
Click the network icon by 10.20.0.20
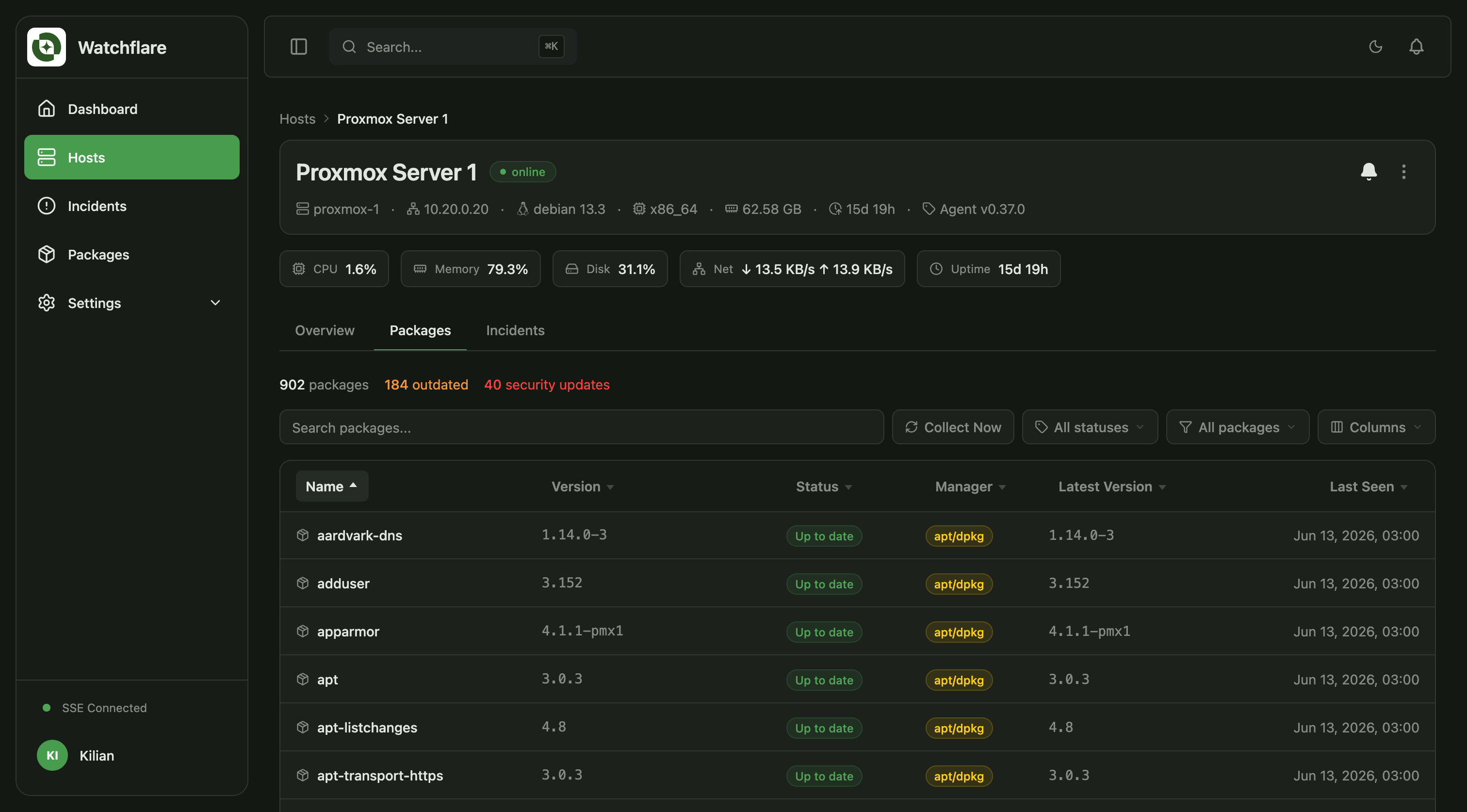pos(413,209)
